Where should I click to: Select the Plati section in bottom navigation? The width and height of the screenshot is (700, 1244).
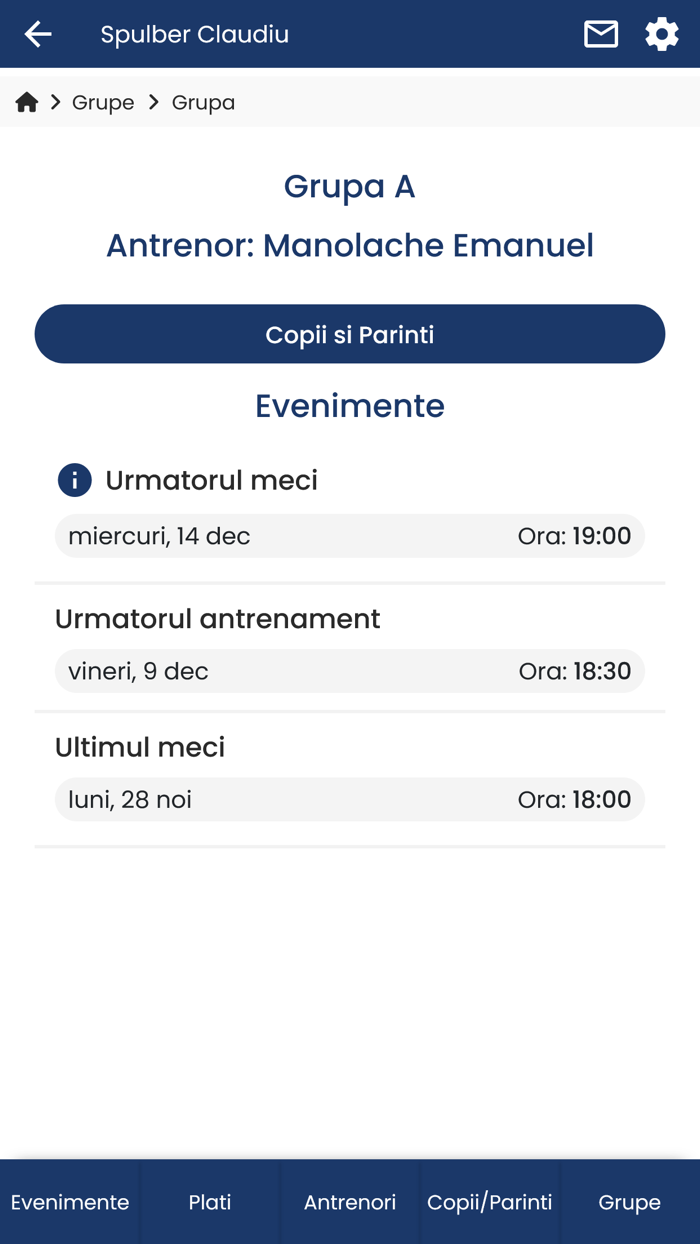click(x=210, y=1203)
